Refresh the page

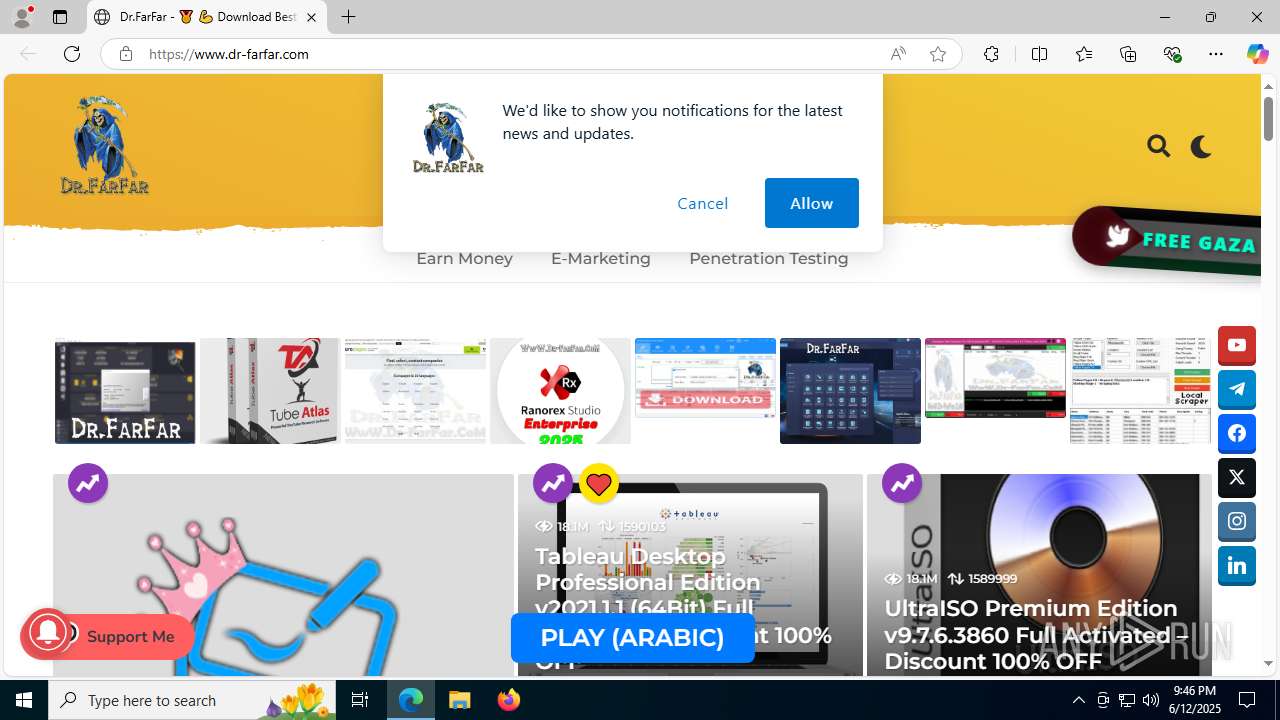72,54
